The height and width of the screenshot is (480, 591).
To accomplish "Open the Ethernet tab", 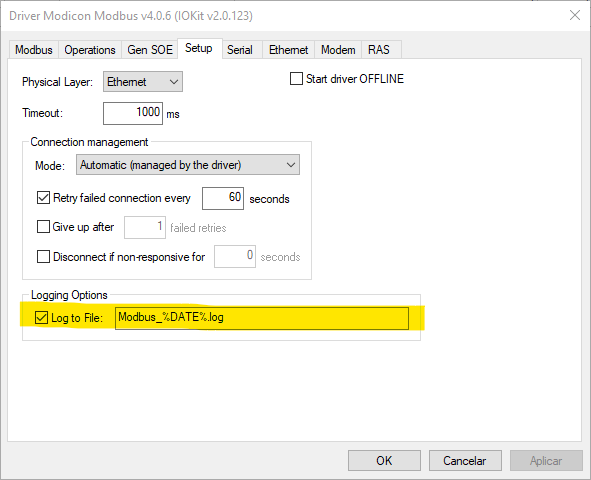I will pyautogui.click(x=288, y=50).
